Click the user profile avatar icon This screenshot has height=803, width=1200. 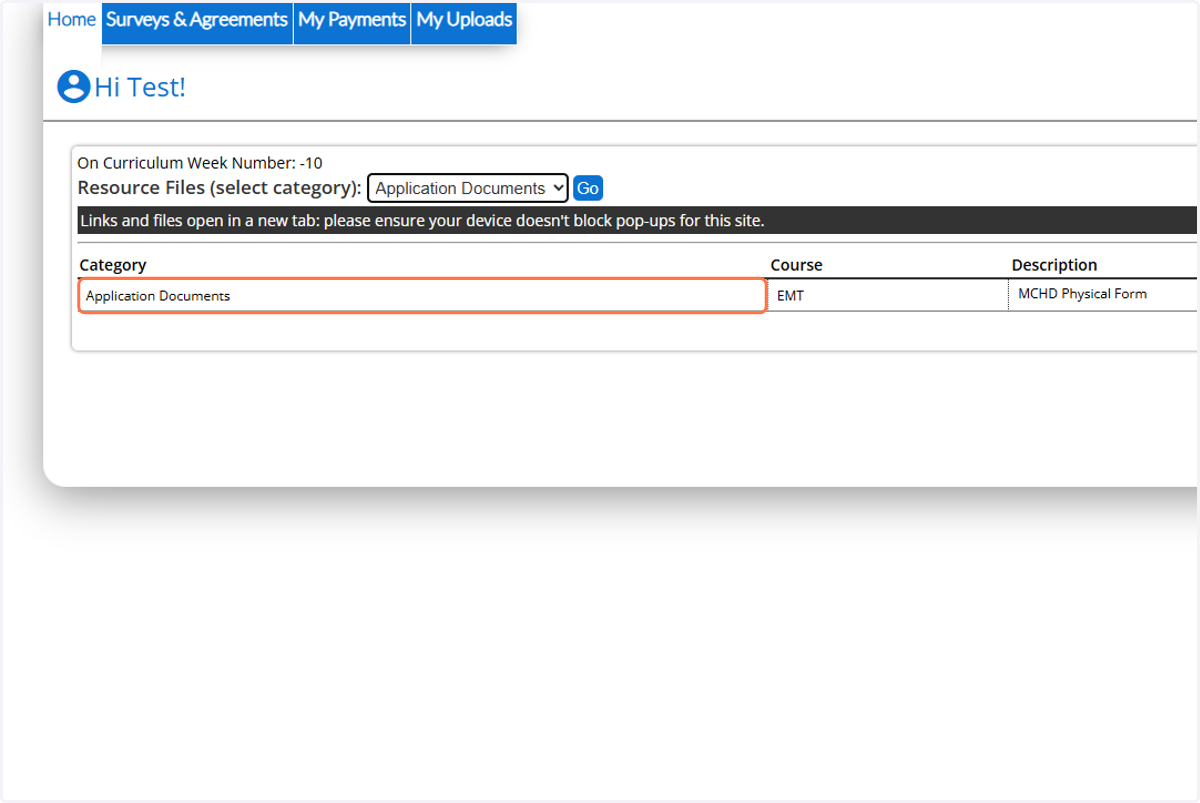click(74, 87)
